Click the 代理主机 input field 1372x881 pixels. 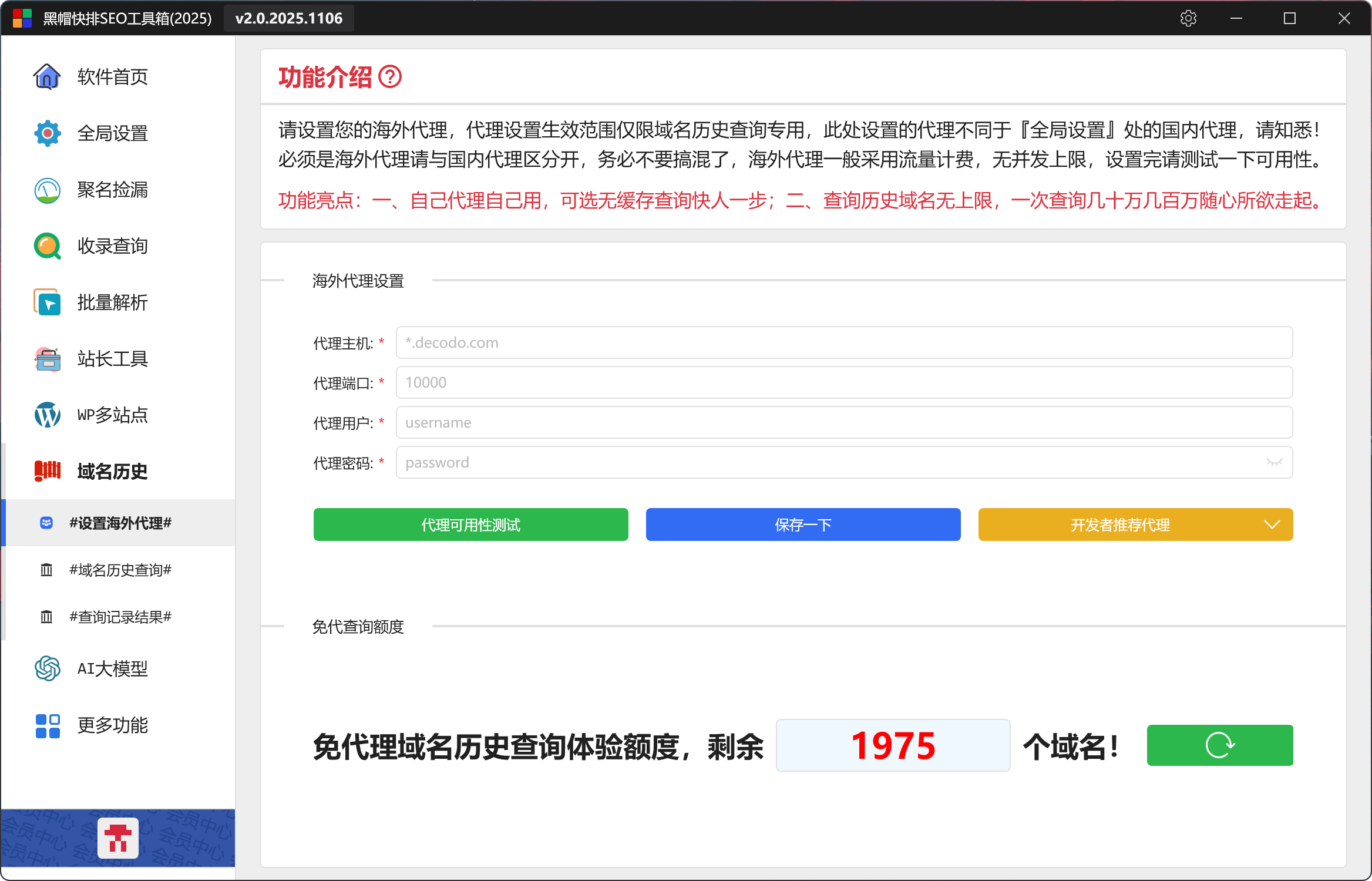(x=843, y=342)
